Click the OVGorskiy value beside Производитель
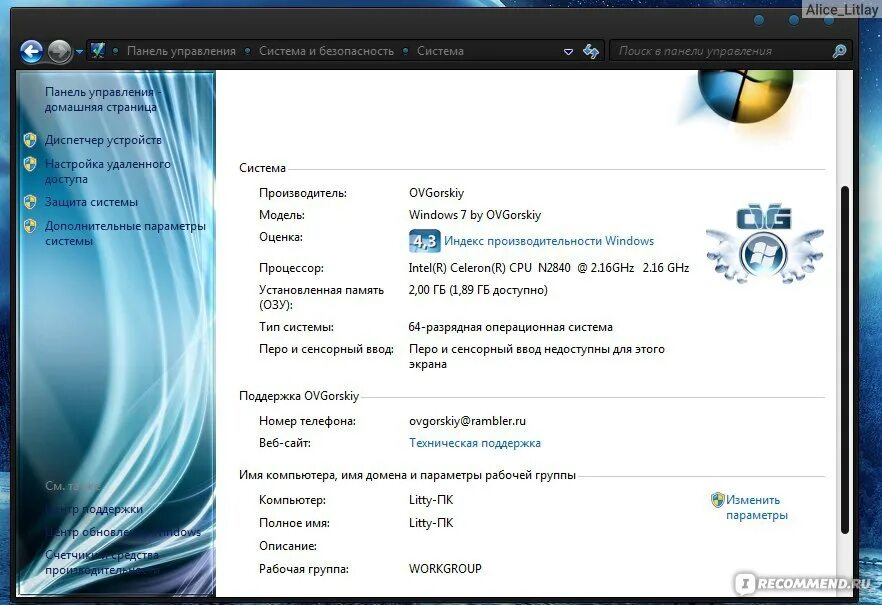 tap(436, 193)
